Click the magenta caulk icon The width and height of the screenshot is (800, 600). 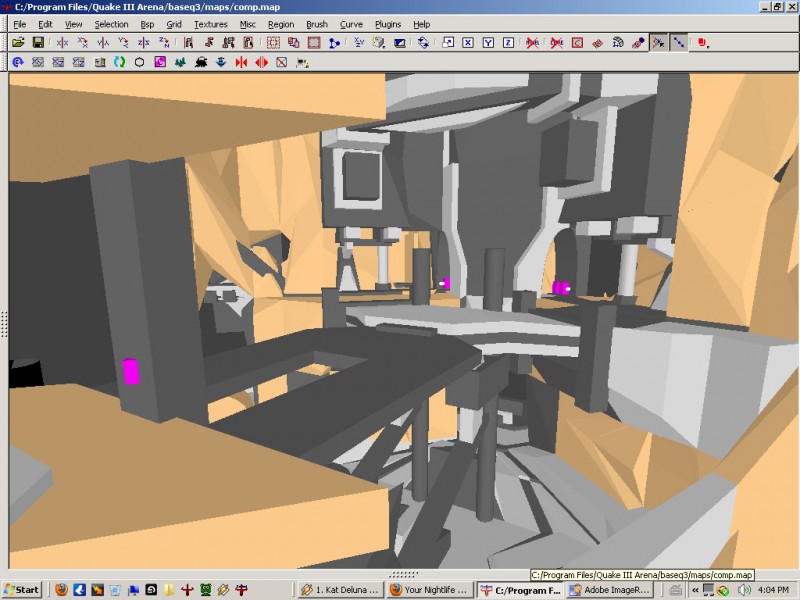(x=160, y=62)
